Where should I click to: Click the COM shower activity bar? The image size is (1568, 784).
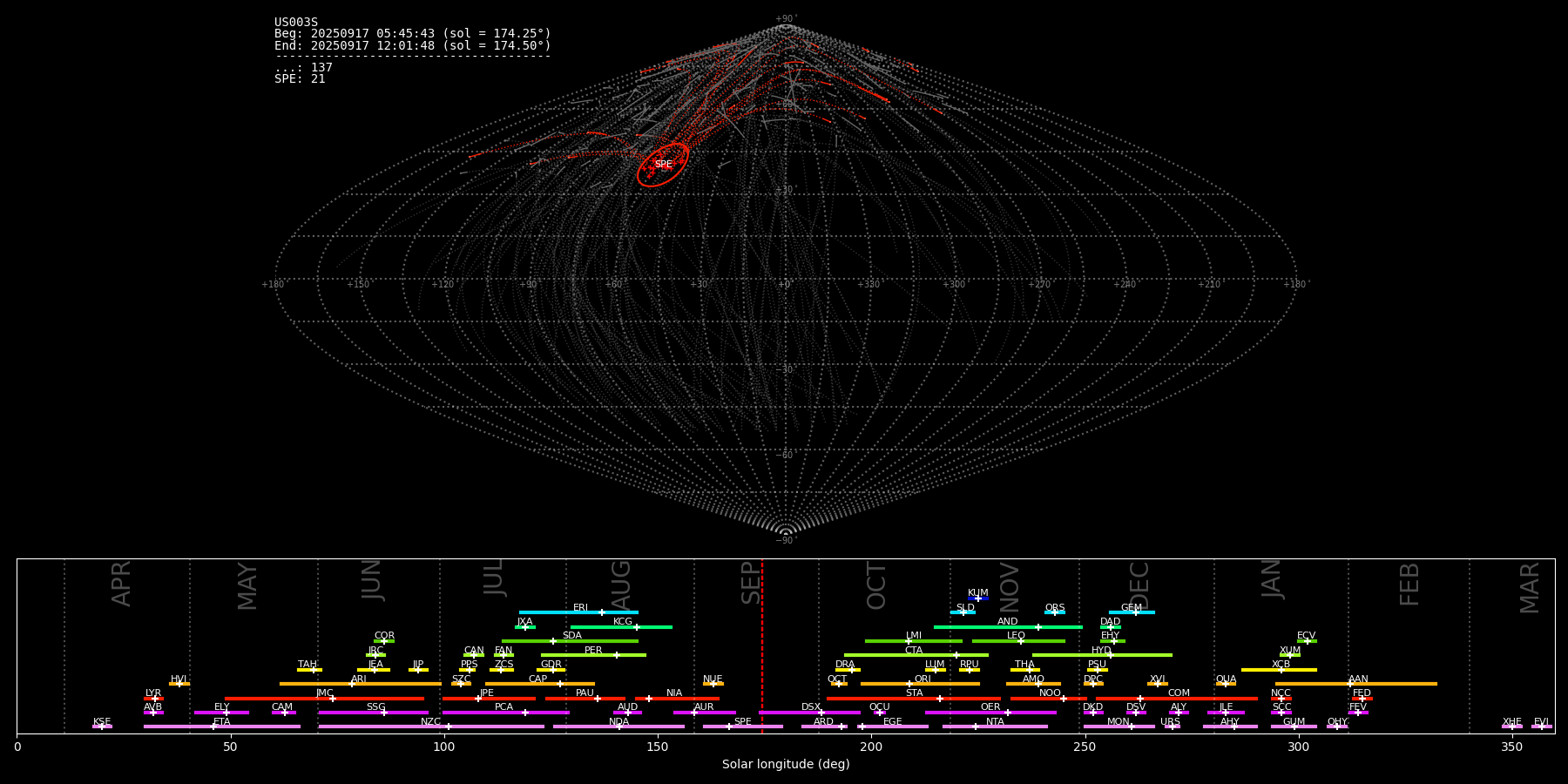pos(1177,699)
